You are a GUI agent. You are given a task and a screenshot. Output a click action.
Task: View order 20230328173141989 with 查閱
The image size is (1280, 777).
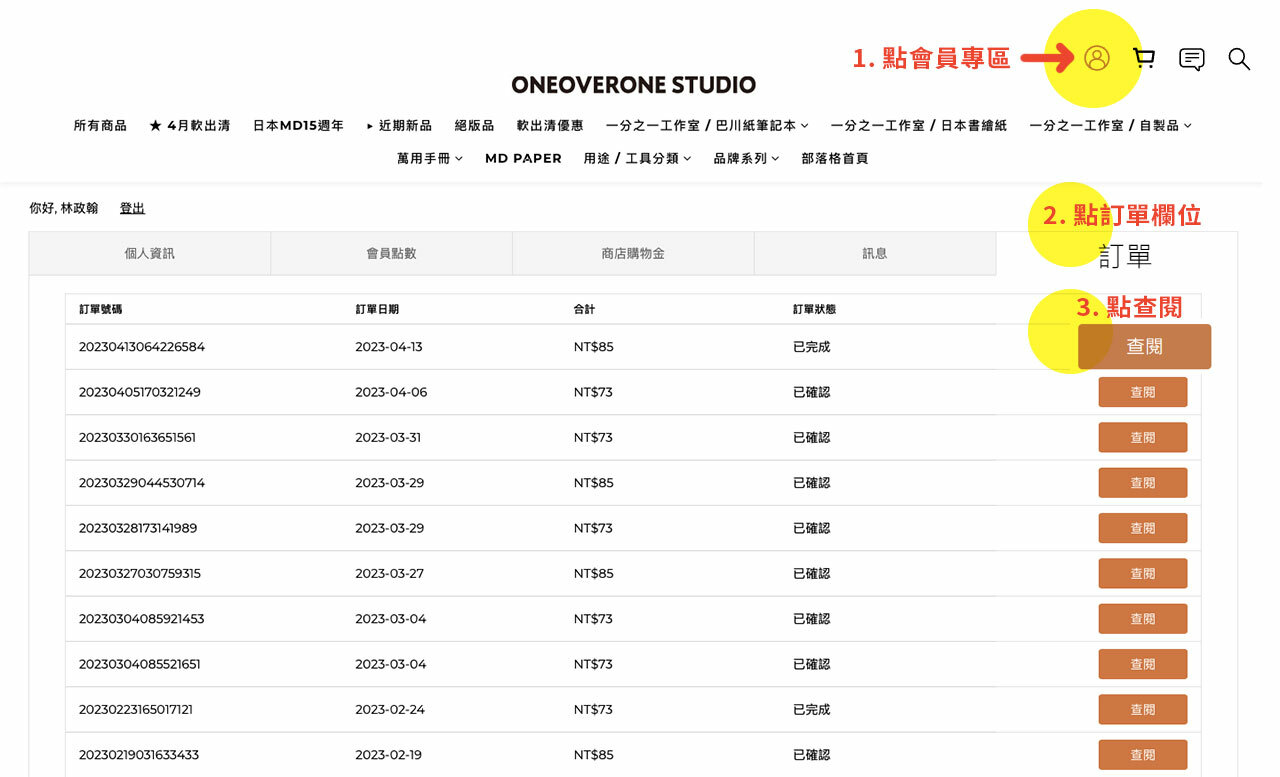pos(1143,529)
